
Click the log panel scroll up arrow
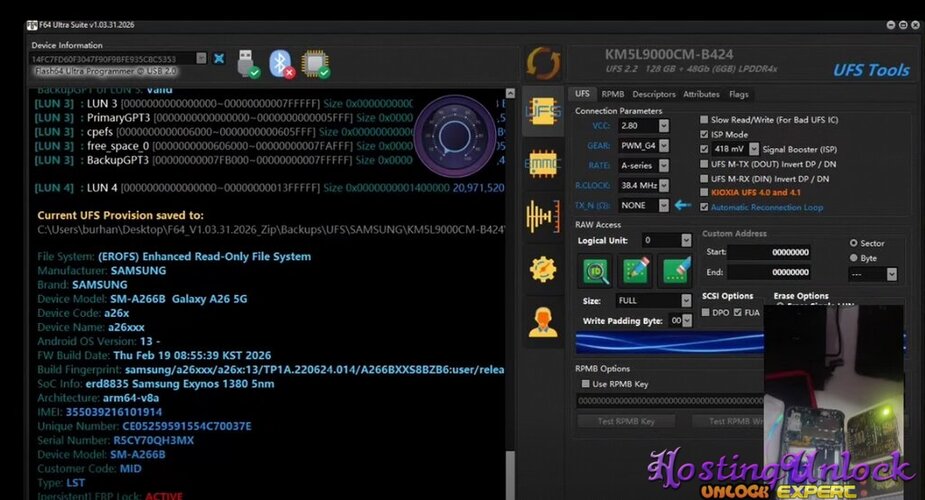pos(510,94)
